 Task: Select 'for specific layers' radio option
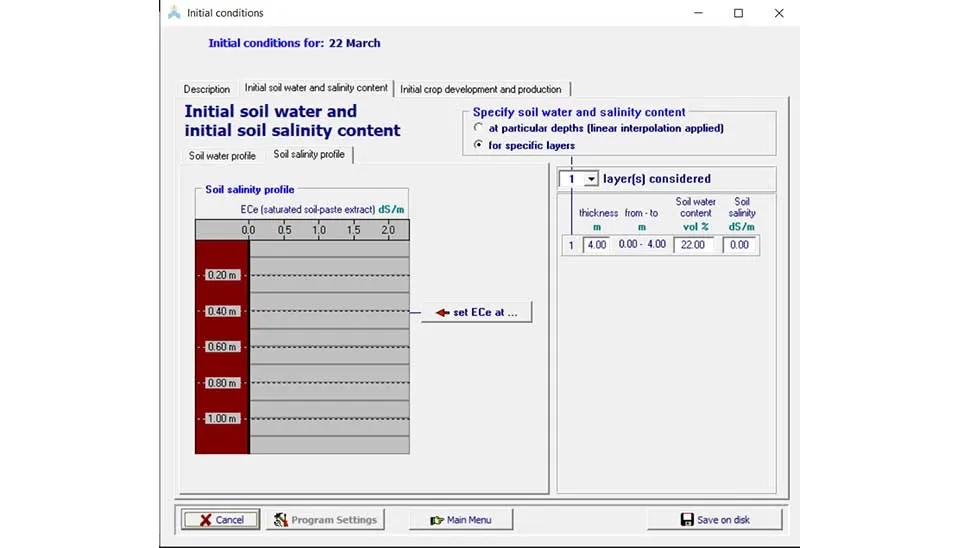point(478,146)
